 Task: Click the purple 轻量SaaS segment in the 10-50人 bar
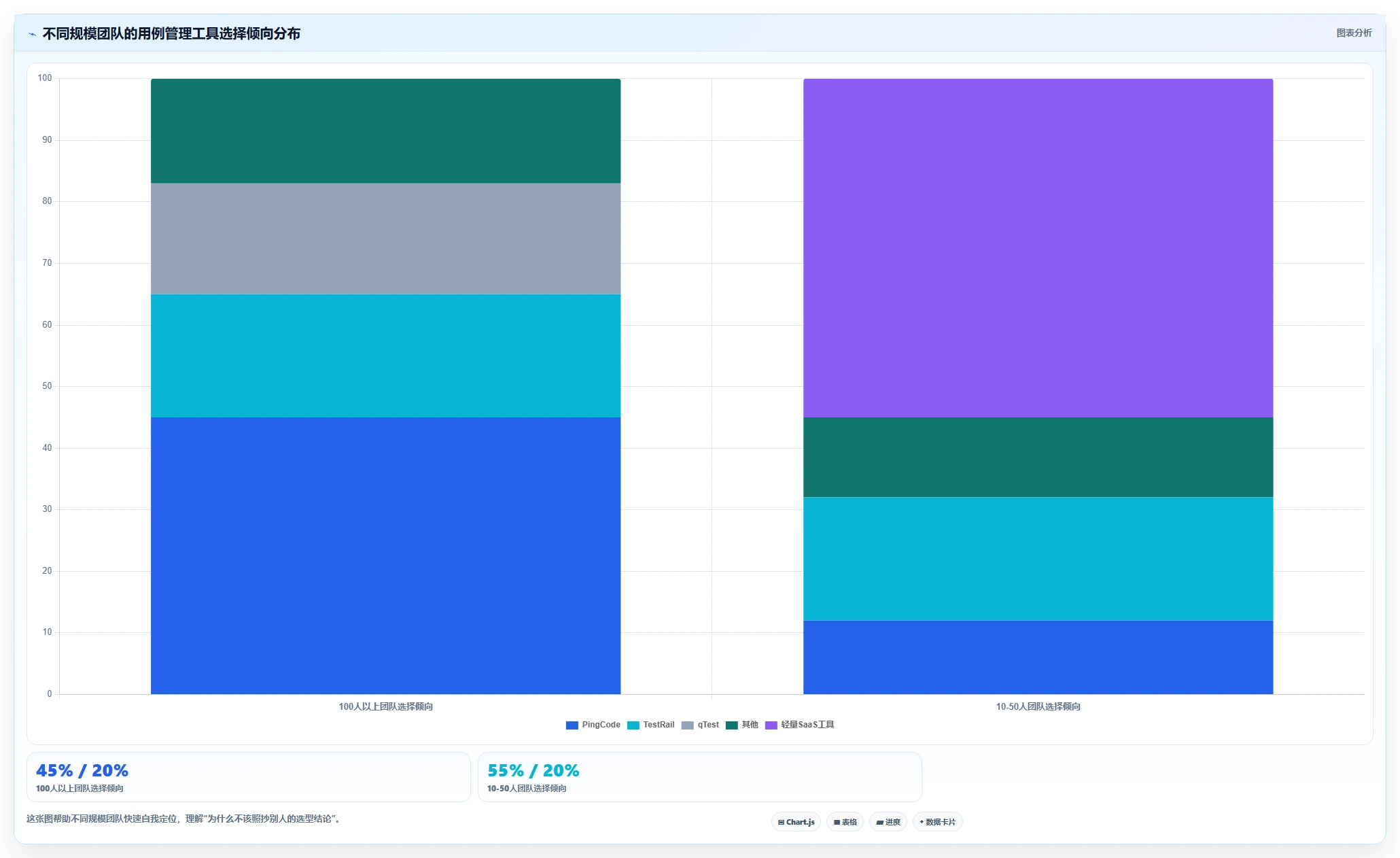click(x=1038, y=248)
